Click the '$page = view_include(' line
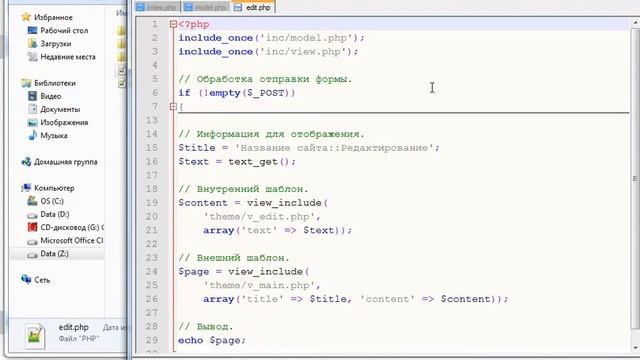Screen dimensions: 640x360 tap(244, 272)
